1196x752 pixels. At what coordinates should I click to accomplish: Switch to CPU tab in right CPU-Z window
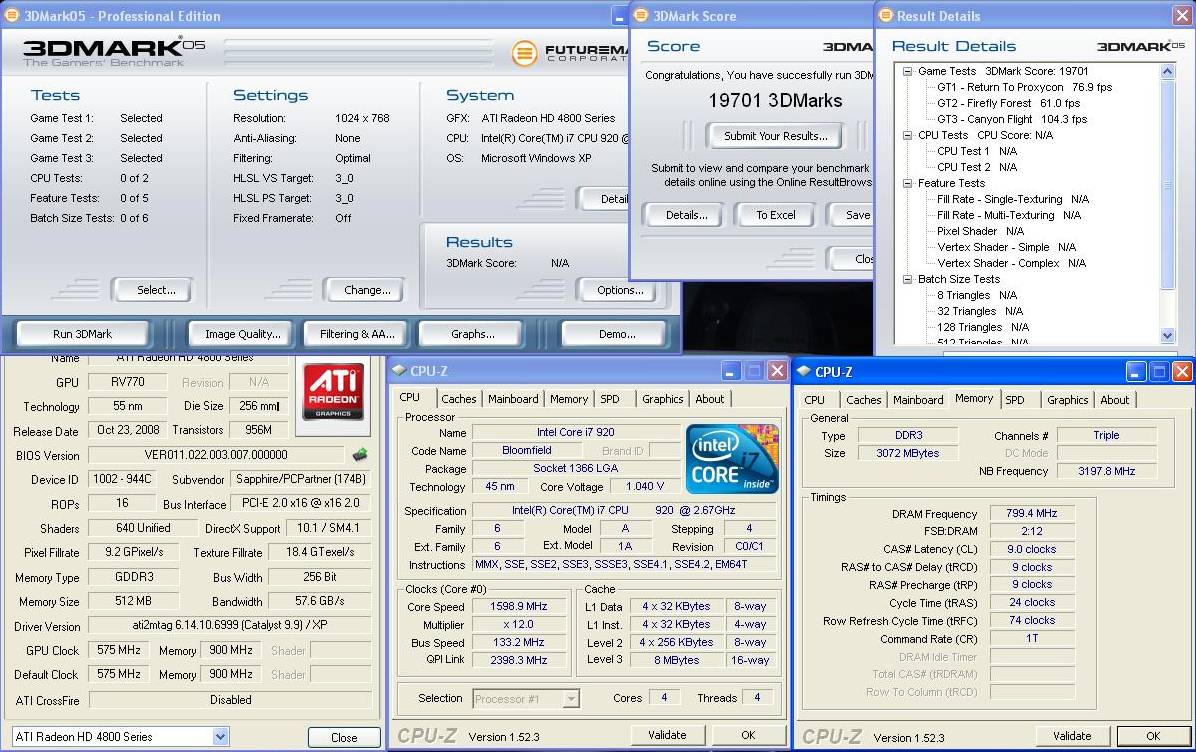pyautogui.click(x=814, y=400)
